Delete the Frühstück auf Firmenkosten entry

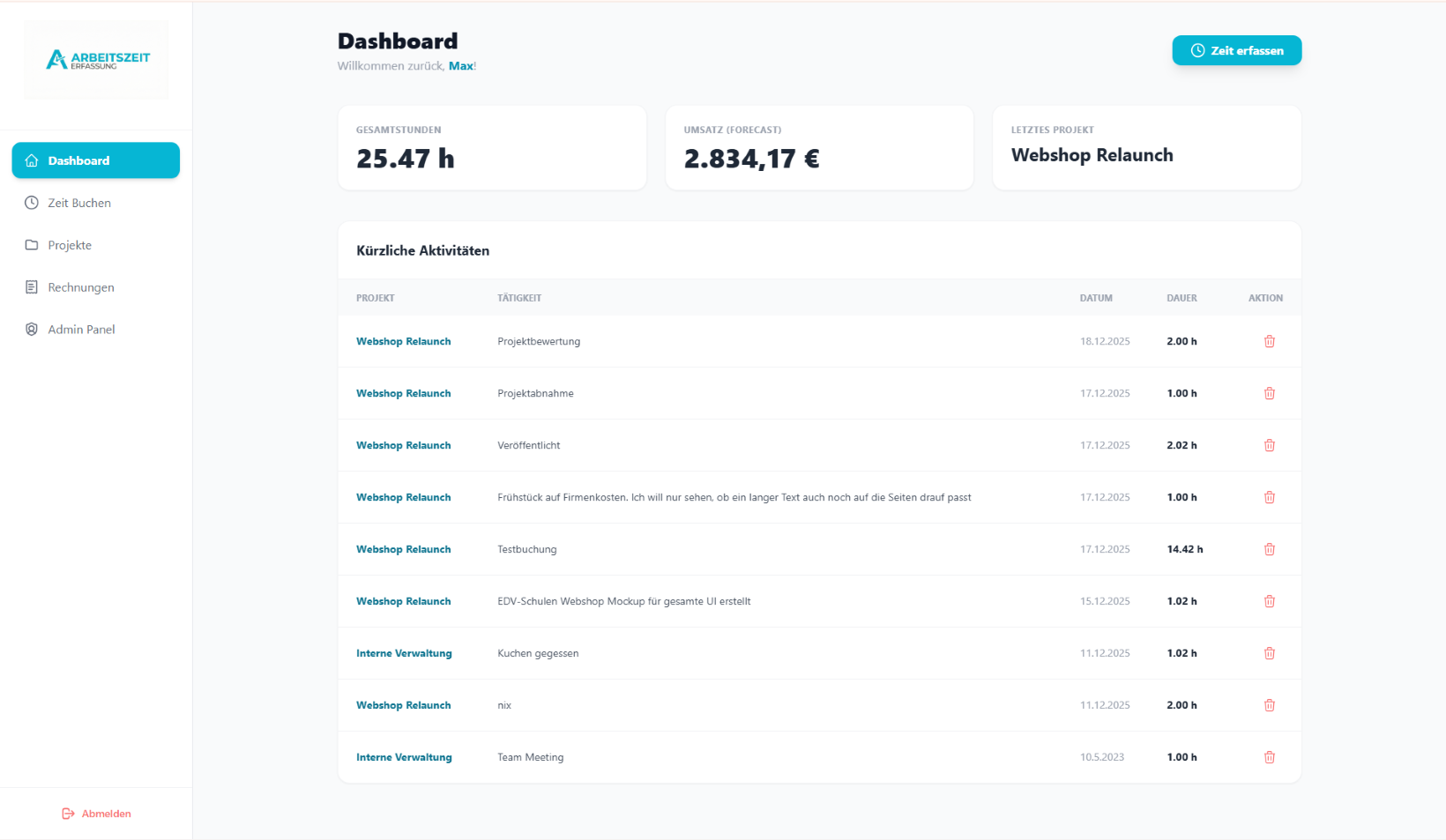(x=1269, y=497)
